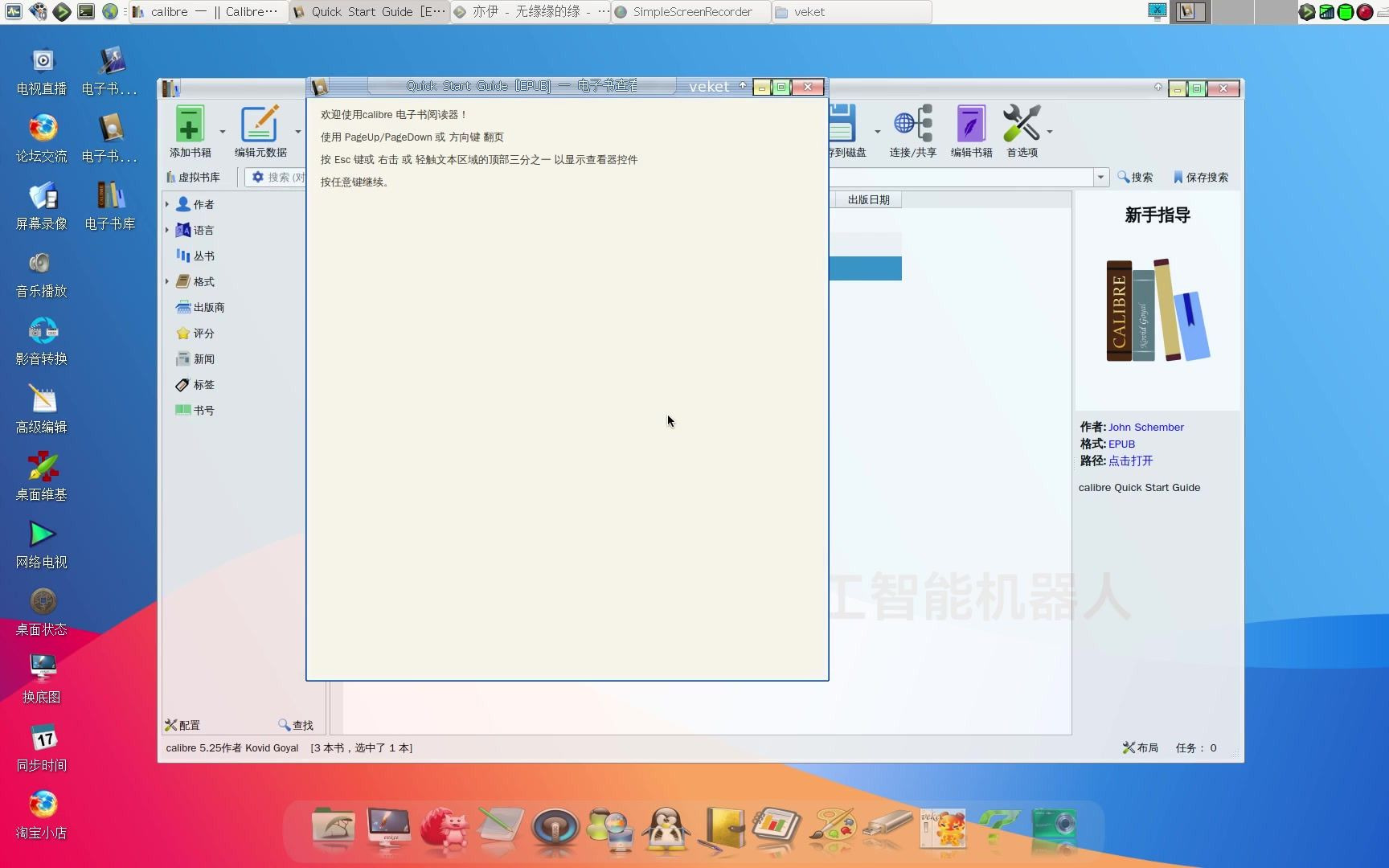The width and height of the screenshot is (1389, 868).
Task: Open the TV live (电视直播) desktop icon
Action: (42, 71)
